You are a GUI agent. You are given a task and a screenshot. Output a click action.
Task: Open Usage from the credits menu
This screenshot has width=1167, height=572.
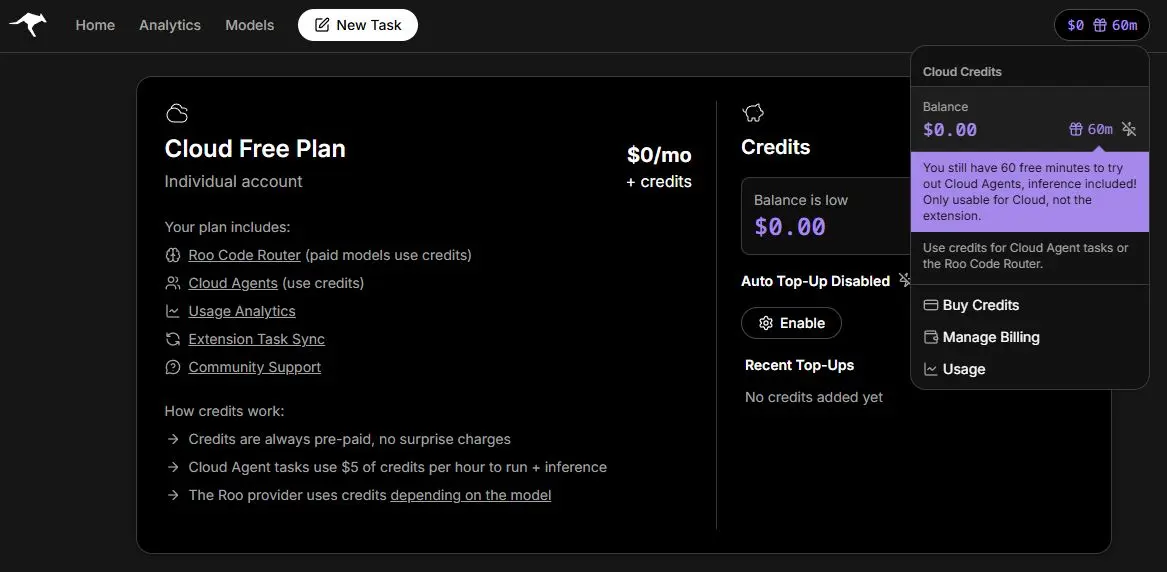(963, 369)
